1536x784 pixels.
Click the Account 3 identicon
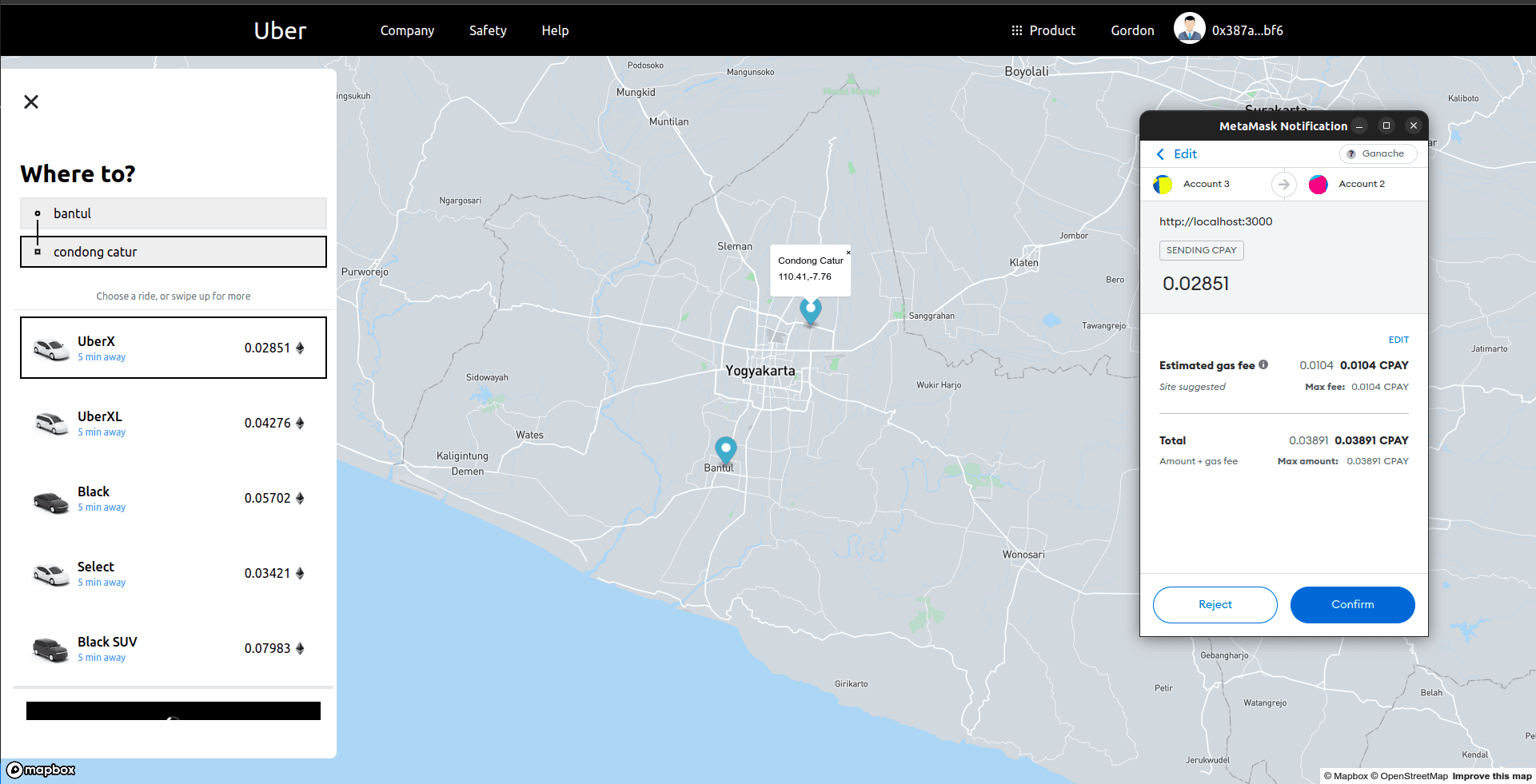pyautogui.click(x=1163, y=185)
